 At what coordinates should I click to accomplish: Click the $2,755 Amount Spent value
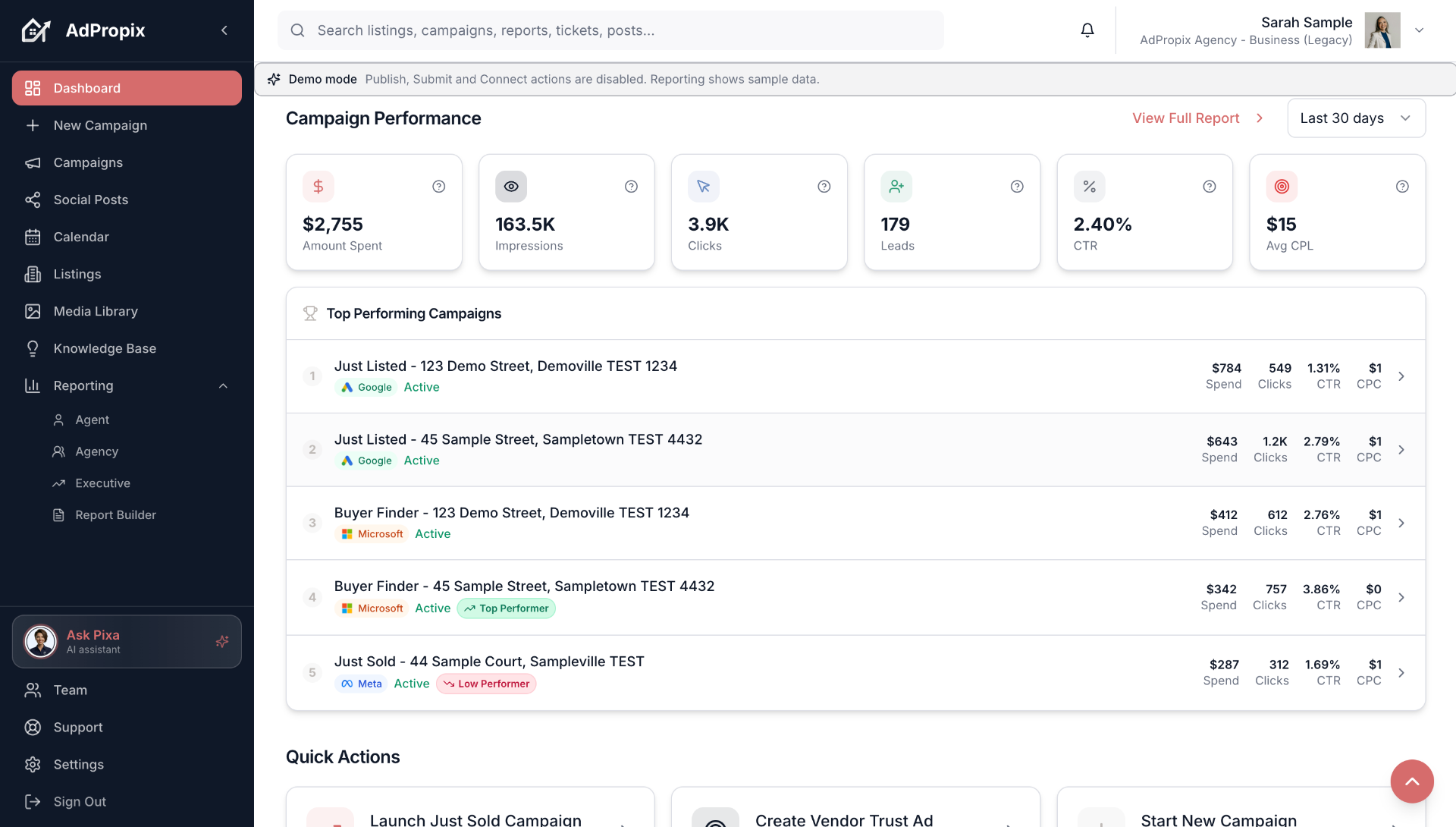[x=333, y=225]
